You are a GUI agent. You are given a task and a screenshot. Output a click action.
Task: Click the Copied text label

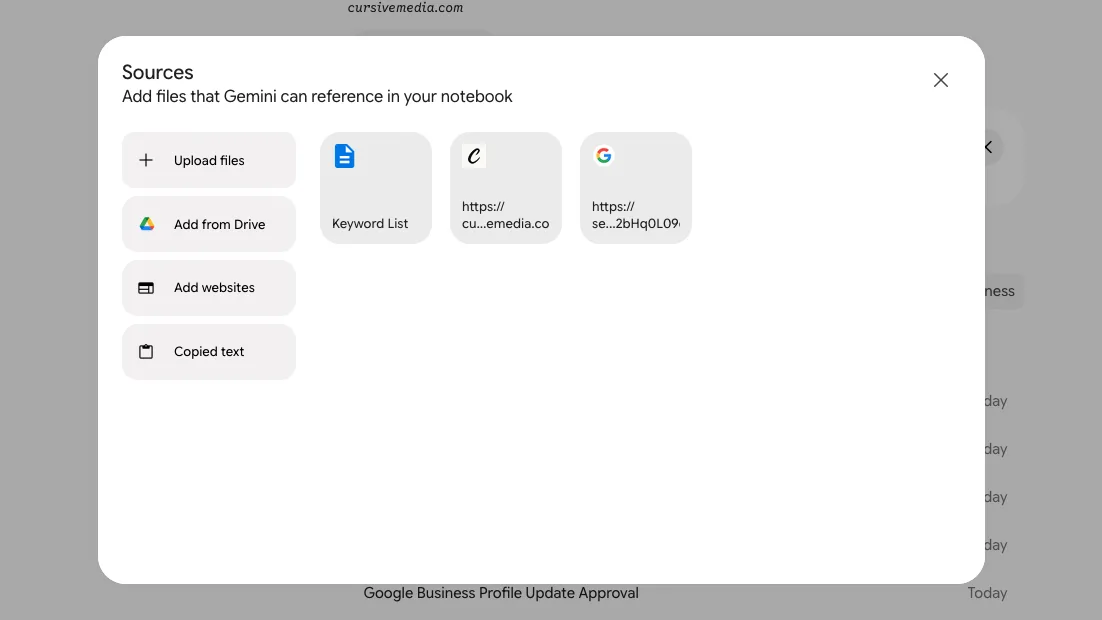[x=209, y=351]
